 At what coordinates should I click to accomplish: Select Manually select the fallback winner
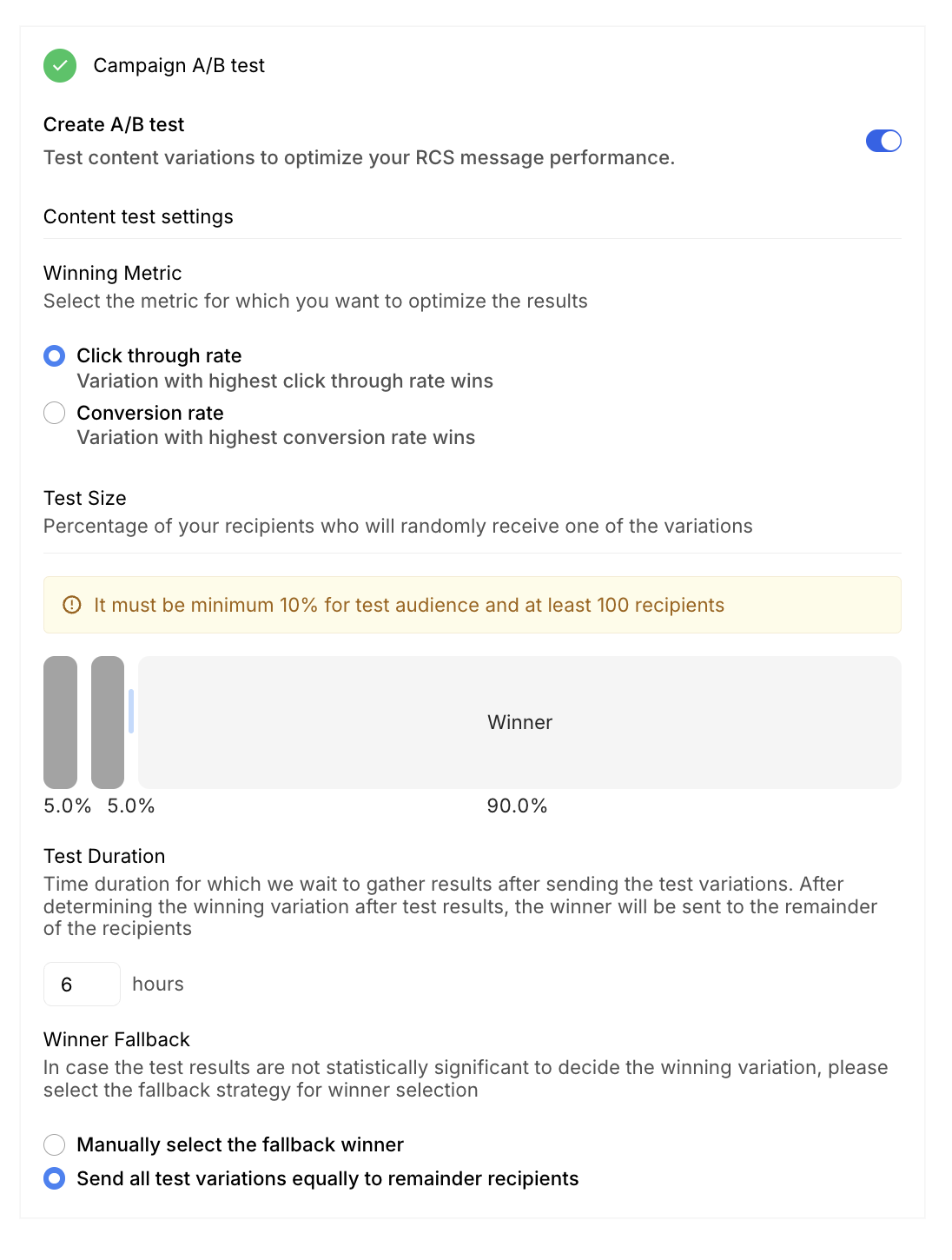55,1144
